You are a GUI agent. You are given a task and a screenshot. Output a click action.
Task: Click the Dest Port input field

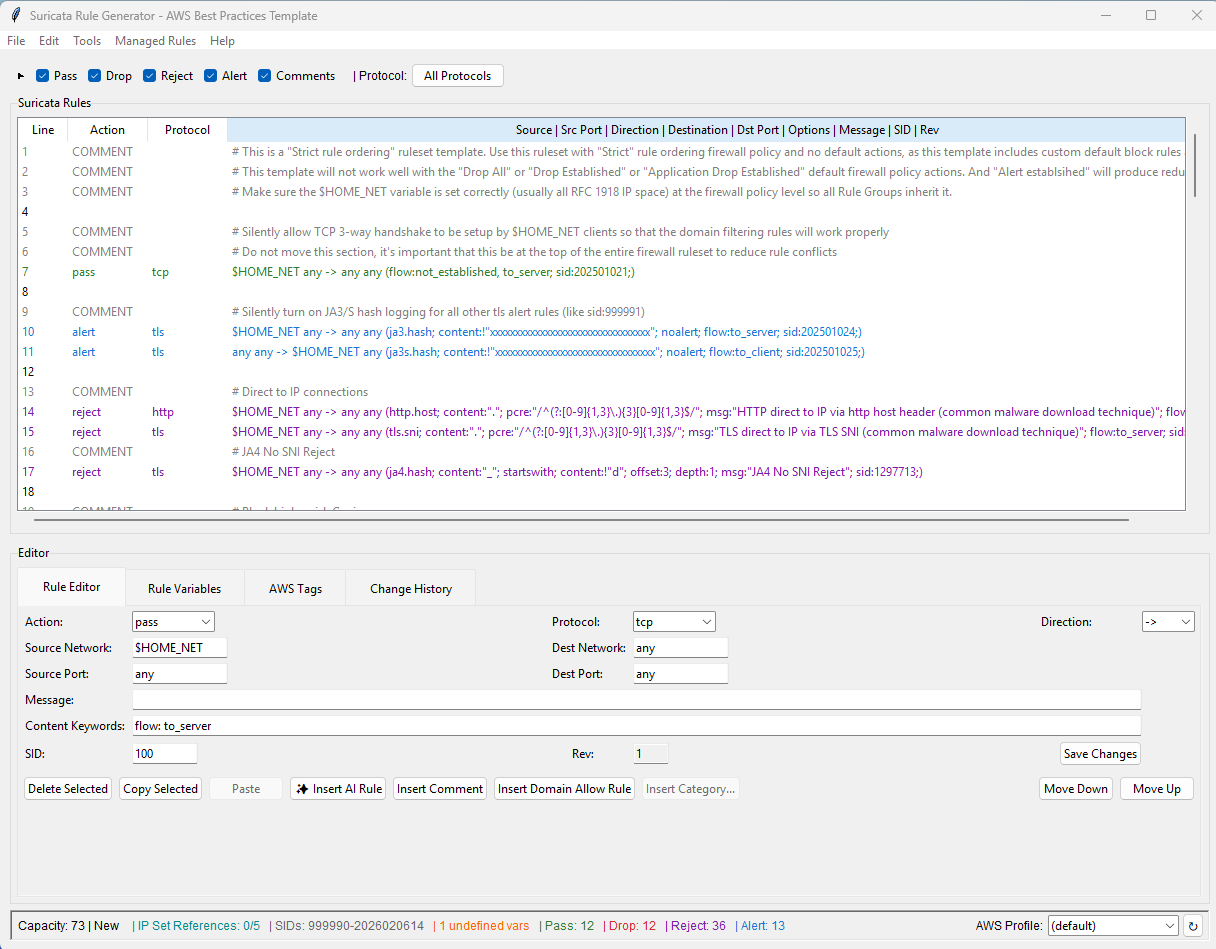(681, 674)
